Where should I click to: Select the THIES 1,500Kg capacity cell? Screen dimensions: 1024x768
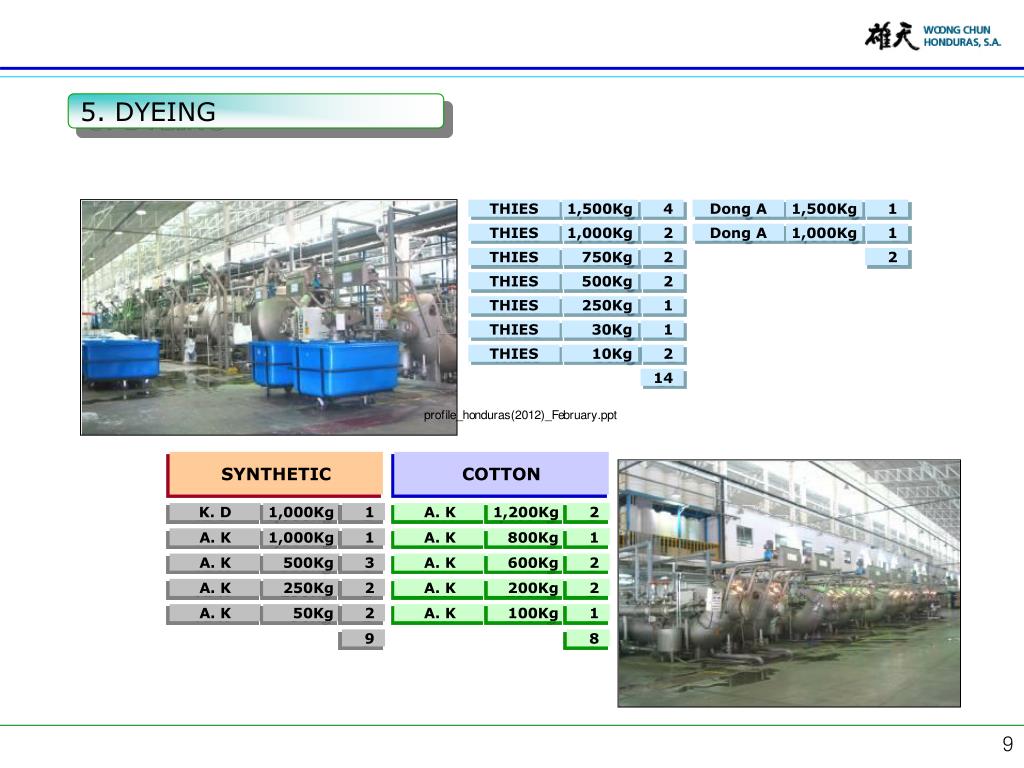(x=600, y=209)
